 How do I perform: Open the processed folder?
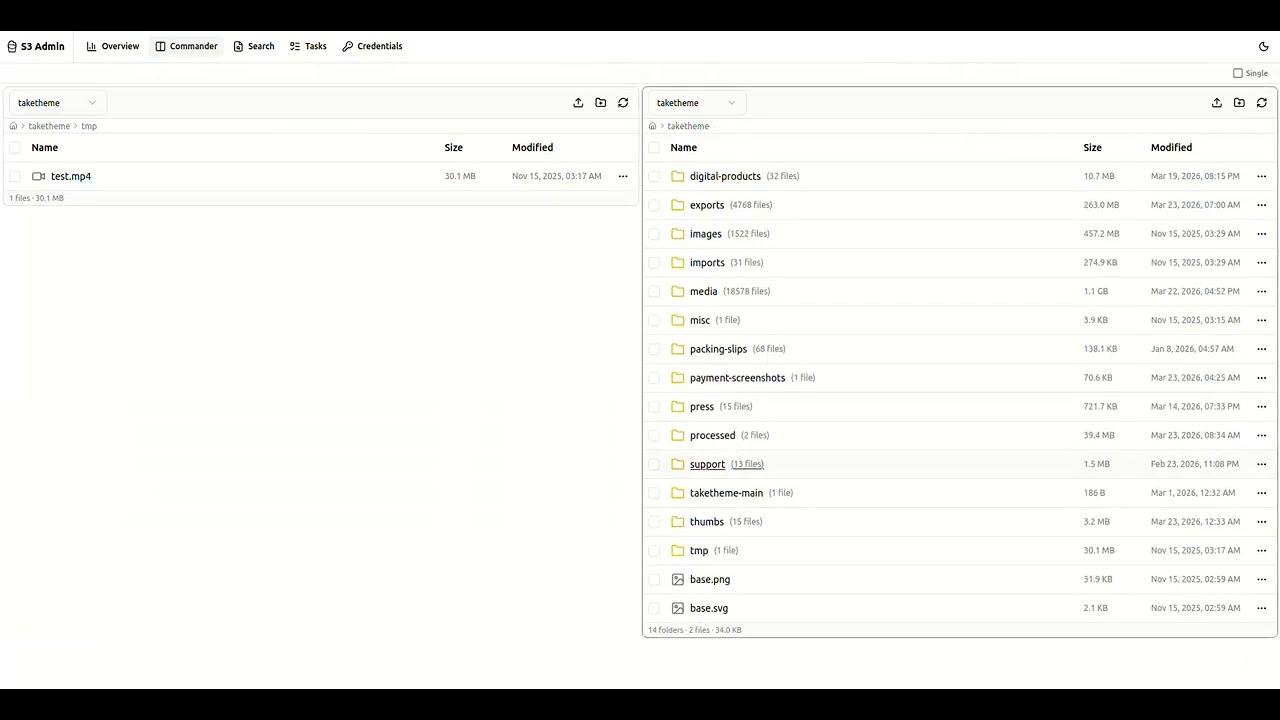pyautogui.click(x=712, y=435)
